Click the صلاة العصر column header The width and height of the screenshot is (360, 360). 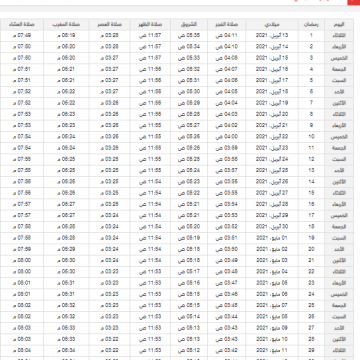click(110, 25)
